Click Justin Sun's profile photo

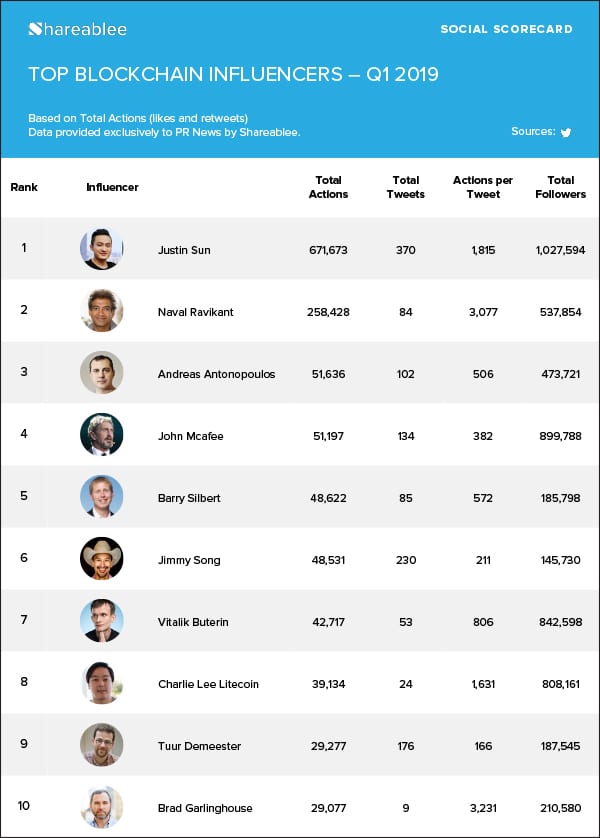[102, 248]
